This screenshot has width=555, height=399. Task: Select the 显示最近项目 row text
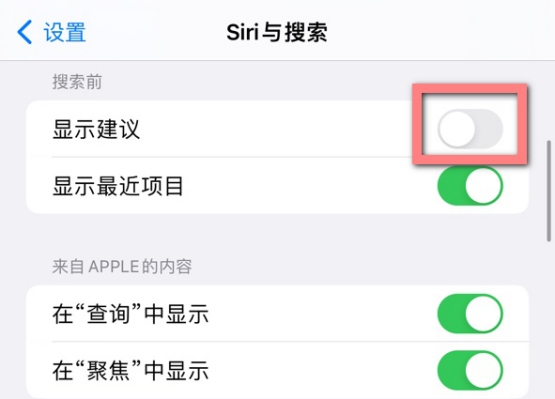pos(118,186)
